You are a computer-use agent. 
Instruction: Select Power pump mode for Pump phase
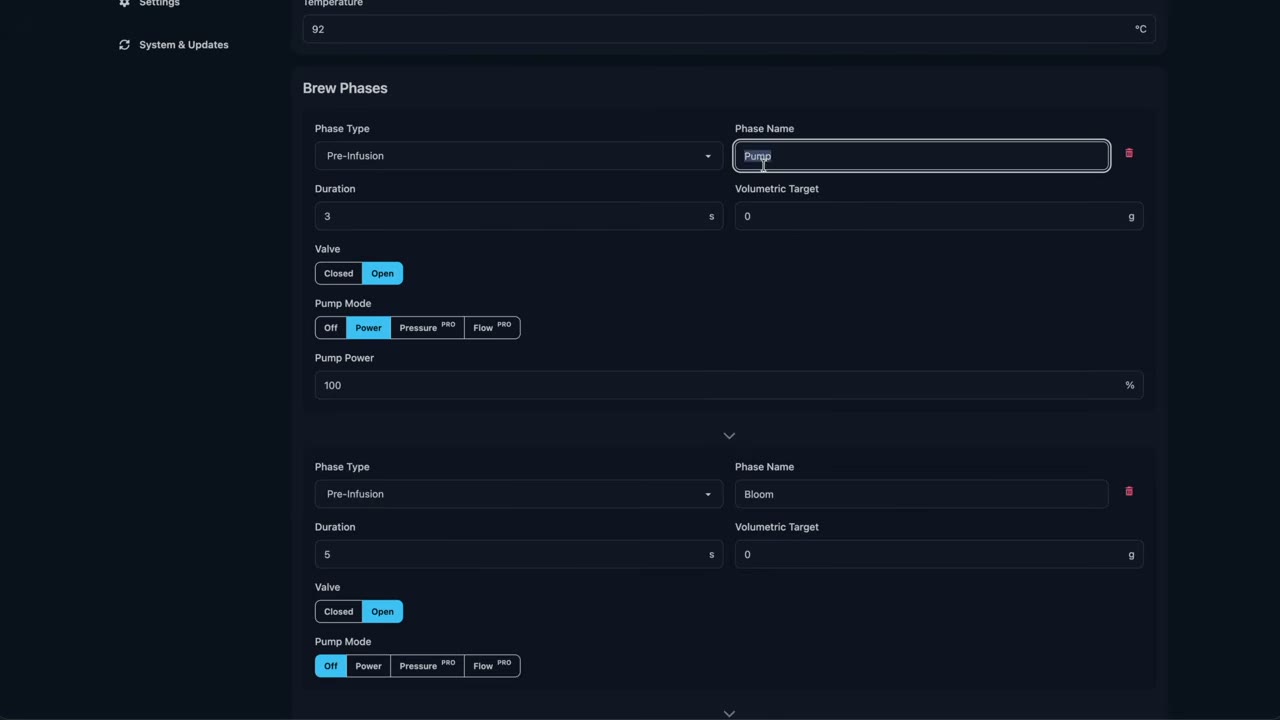point(369,328)
